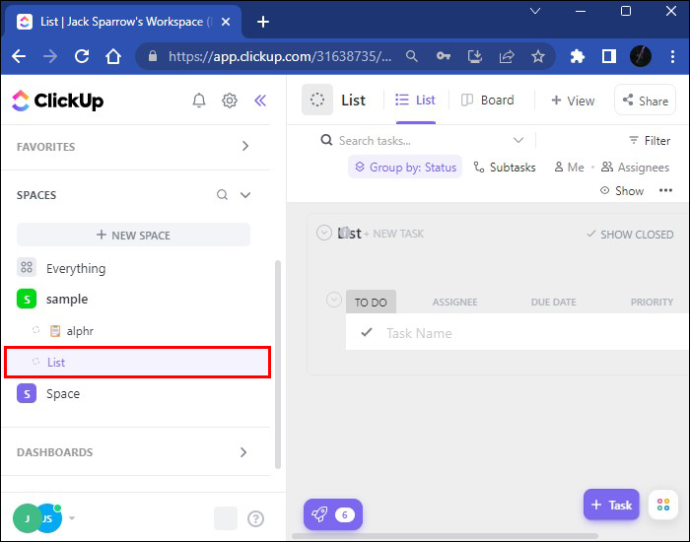Open Chrome tab search chevron
The height and width of the screenshot is (542, 690).
[535, 11]
